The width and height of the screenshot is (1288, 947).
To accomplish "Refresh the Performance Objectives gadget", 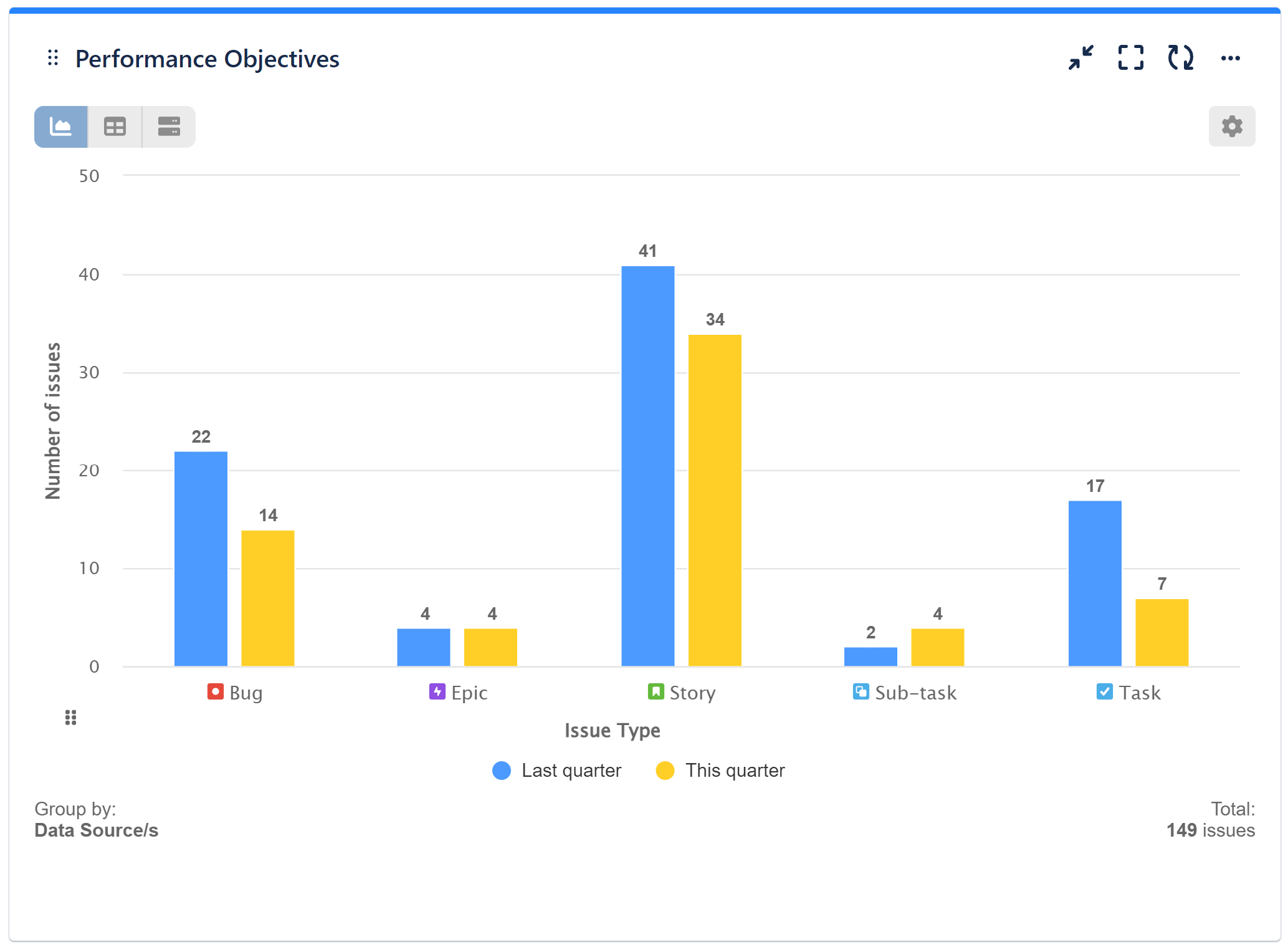I will [1181, 58].
